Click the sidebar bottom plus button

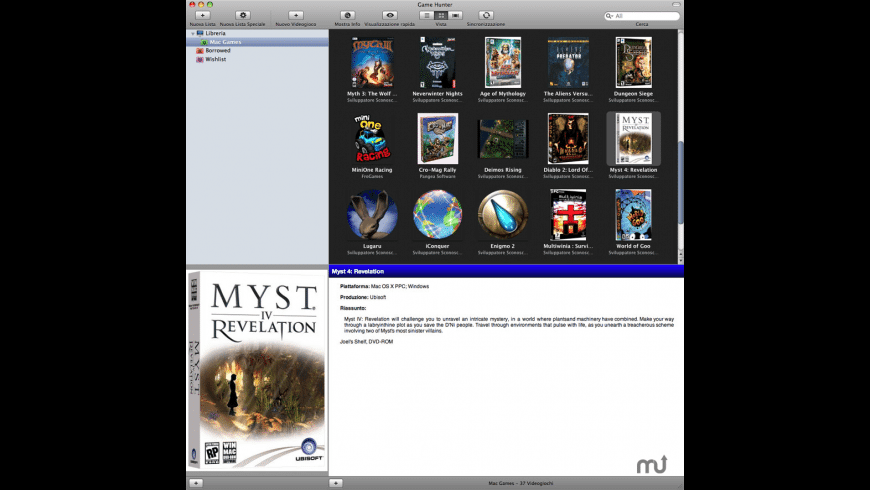click(196, 483)
